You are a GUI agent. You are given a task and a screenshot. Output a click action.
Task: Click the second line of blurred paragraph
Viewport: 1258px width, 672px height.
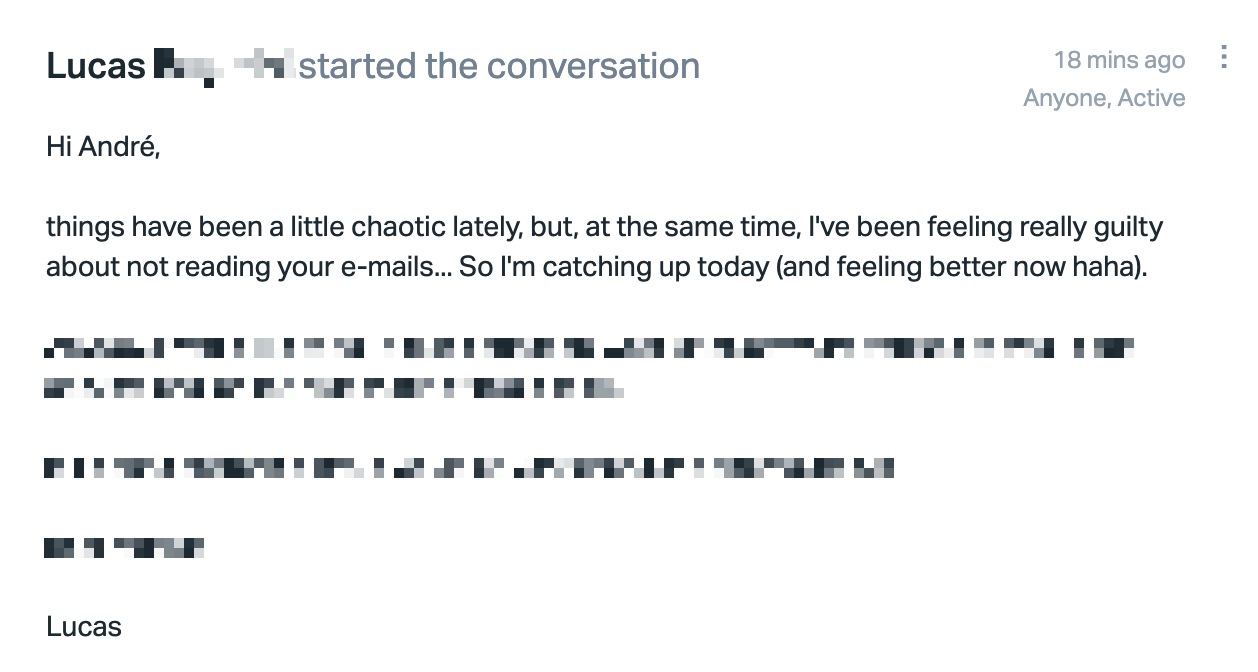[x=334, y=387]
